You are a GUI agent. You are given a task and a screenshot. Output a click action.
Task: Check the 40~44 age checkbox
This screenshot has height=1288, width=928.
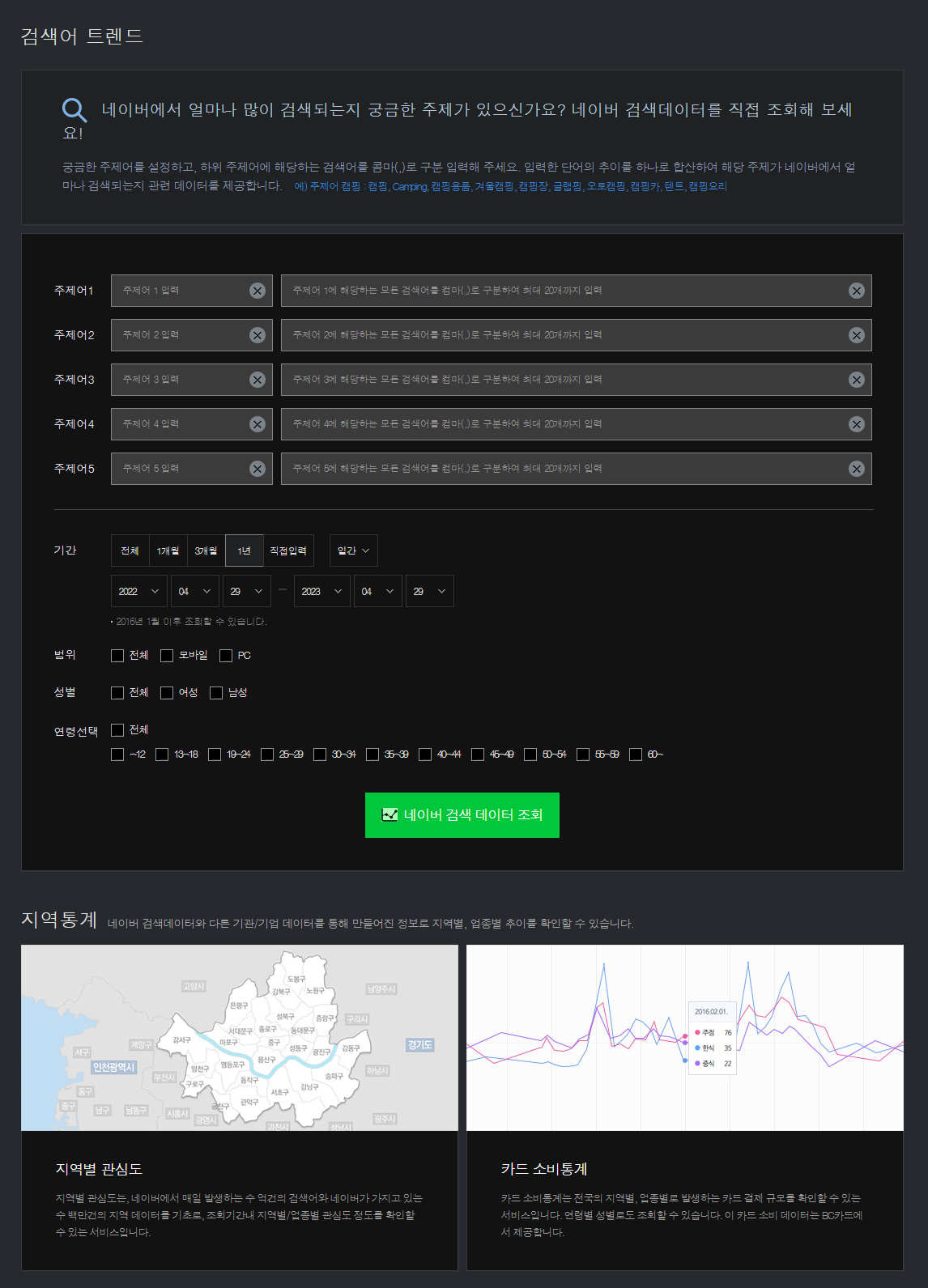tap(425, 755)
